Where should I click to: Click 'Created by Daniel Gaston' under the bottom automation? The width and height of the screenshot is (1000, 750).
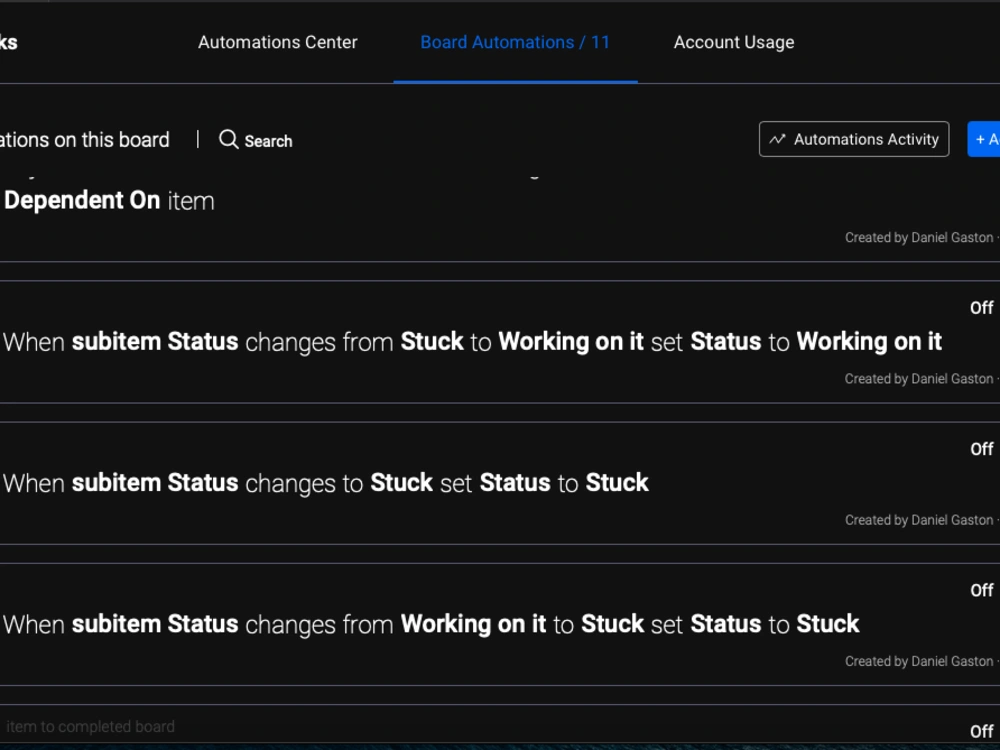click(919, 660)
